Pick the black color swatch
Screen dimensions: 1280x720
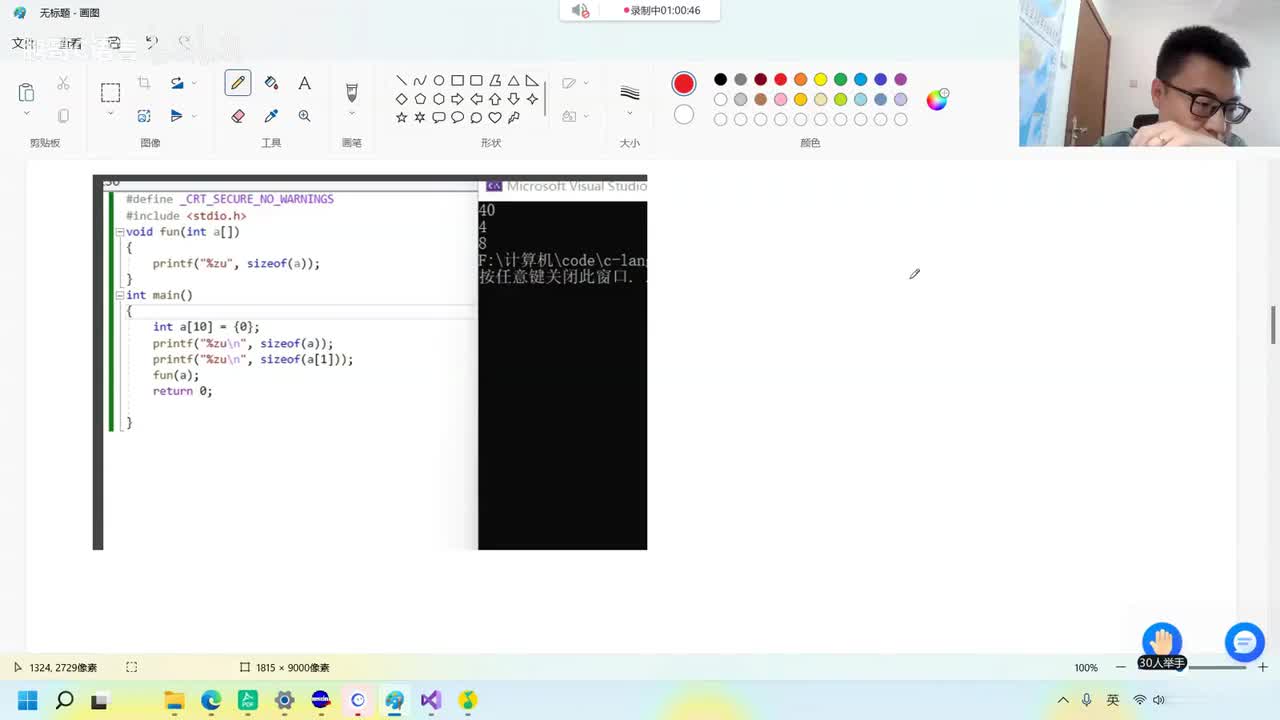pyautogui.click(x=720, y=80)
